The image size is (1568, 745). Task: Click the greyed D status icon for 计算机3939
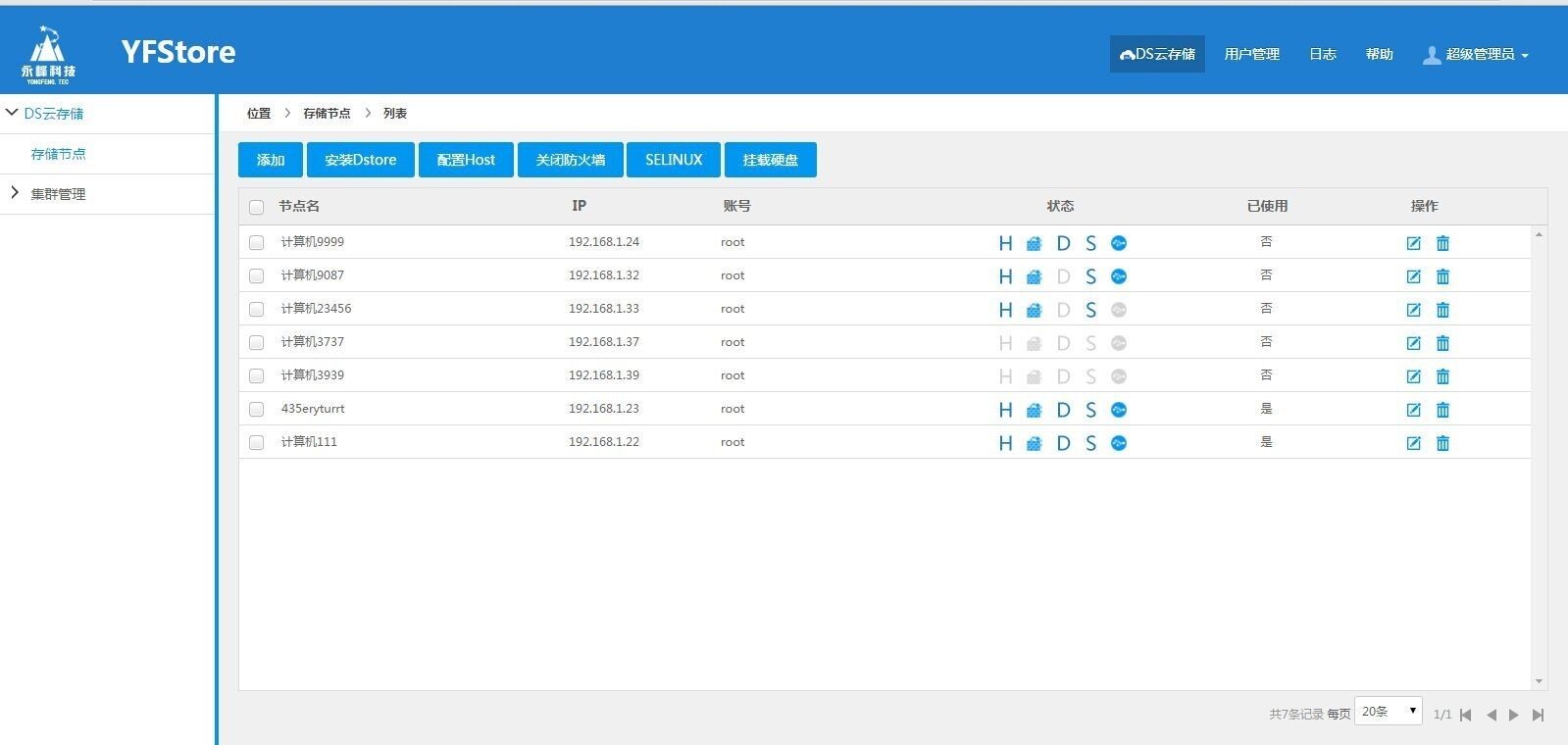[1063, 376]
